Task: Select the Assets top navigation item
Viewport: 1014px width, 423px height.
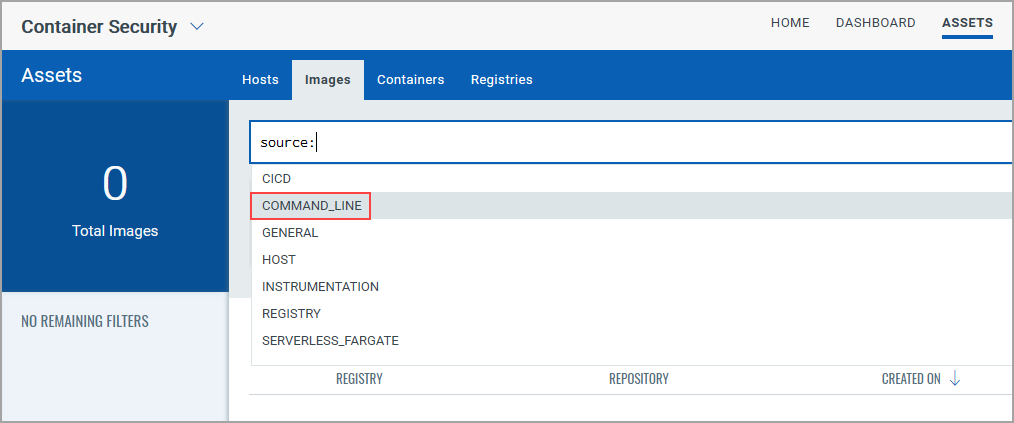Action: (967, 23)
